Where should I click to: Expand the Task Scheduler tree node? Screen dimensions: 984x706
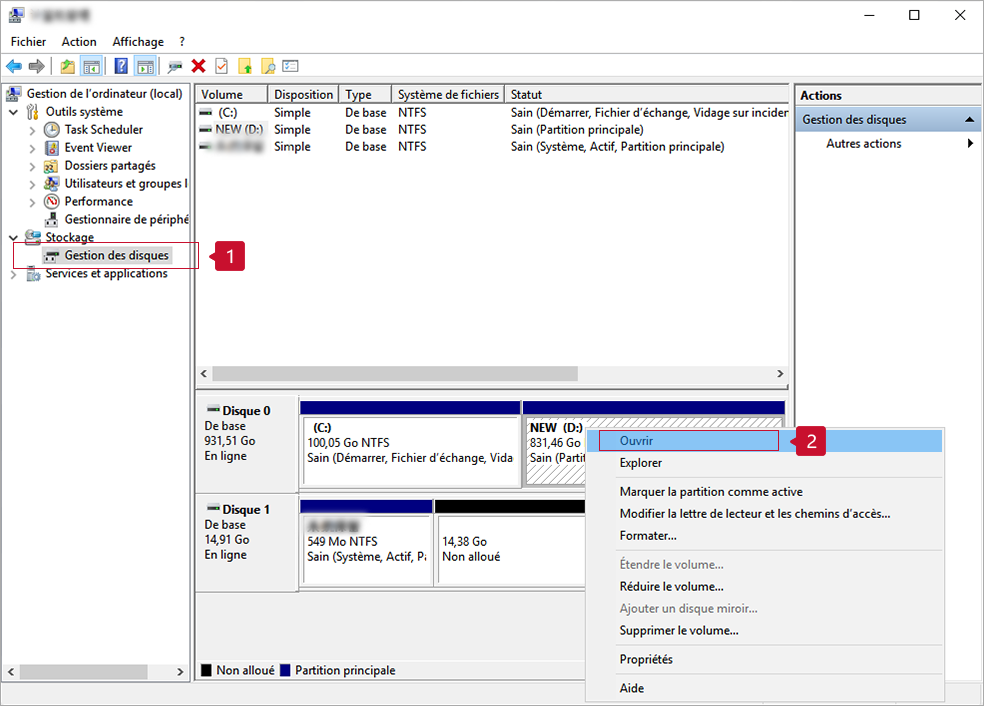[32, 130]
